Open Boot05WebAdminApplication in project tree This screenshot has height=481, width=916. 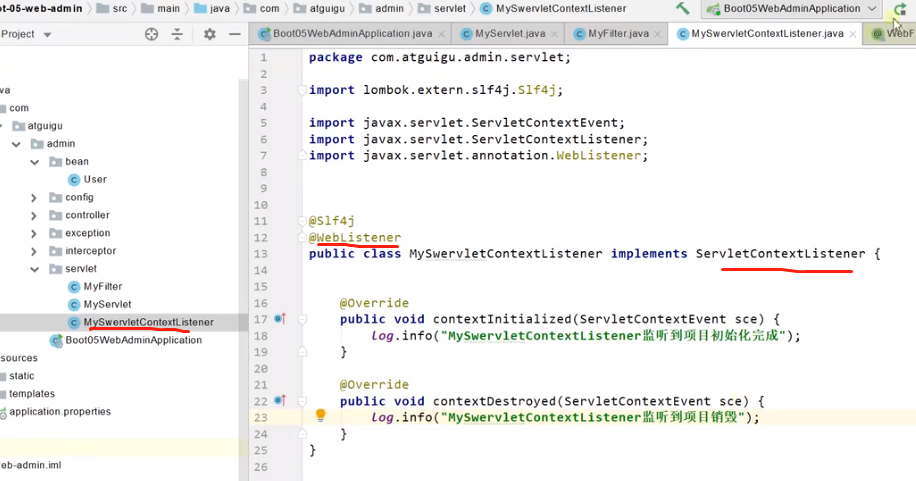(x=127, y=340)
